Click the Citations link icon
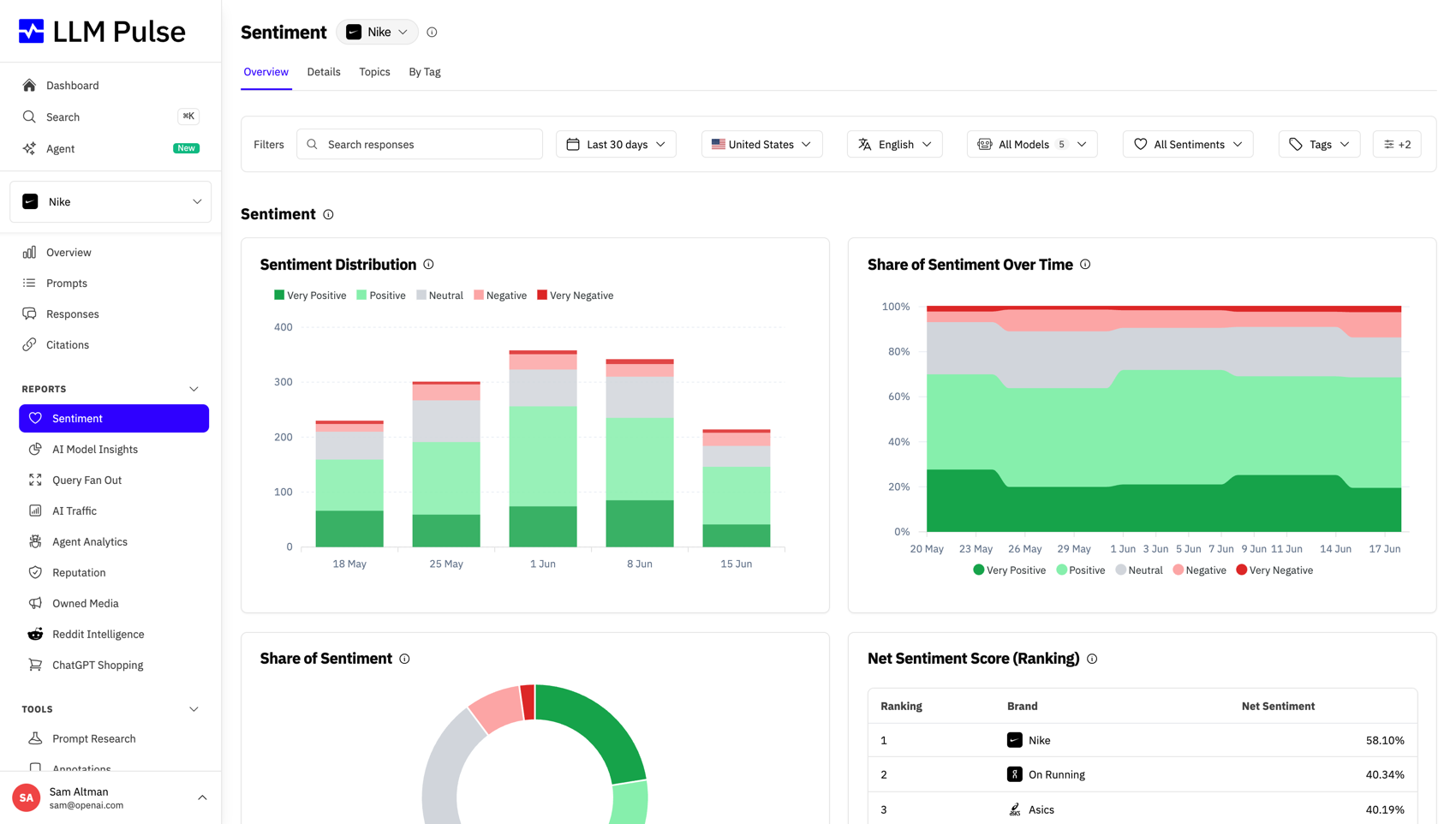Screen dimensions: 1456x824 coord(29,344)
